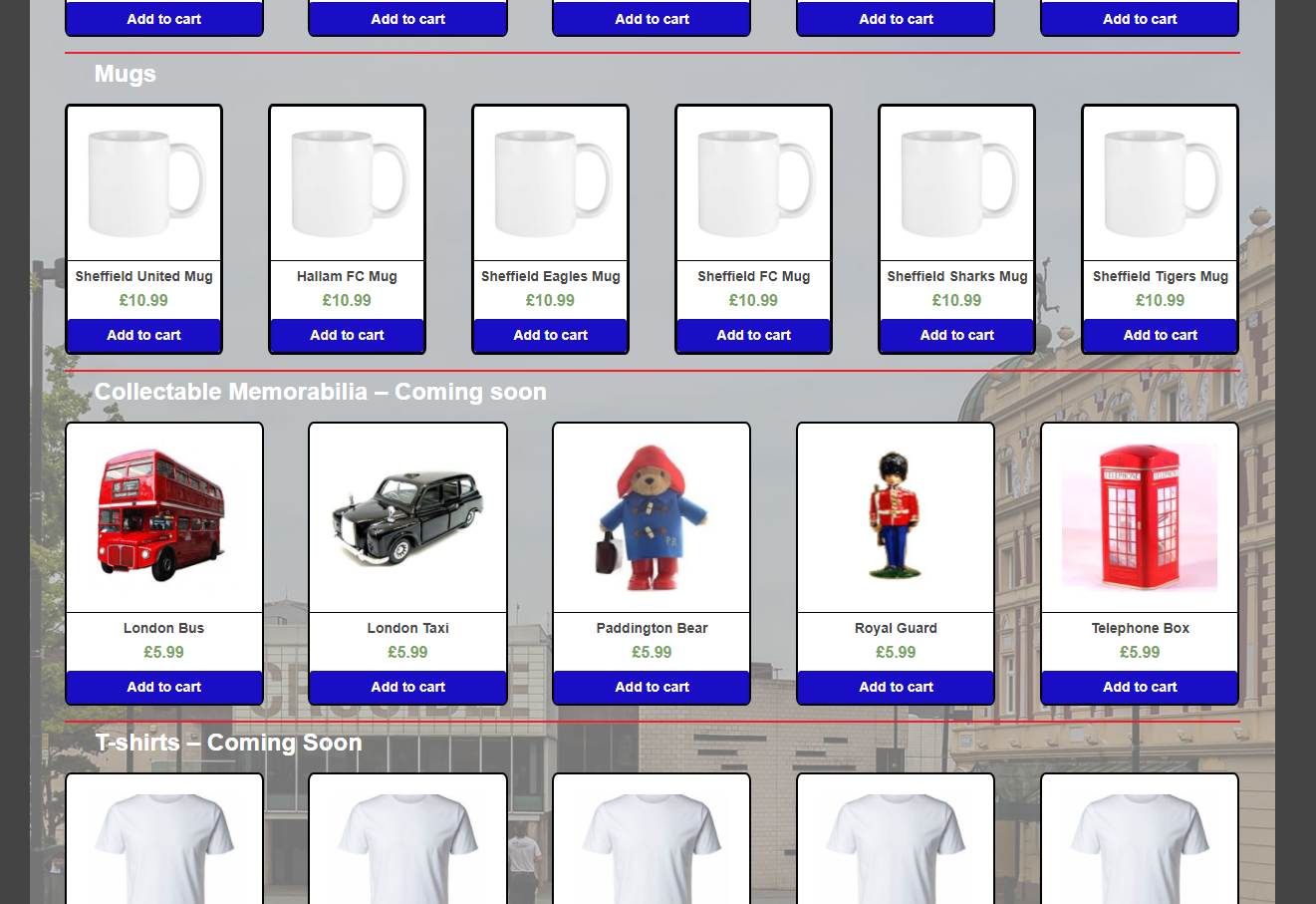Add the Sheffield FC Mug to cart

click(753, 335)
